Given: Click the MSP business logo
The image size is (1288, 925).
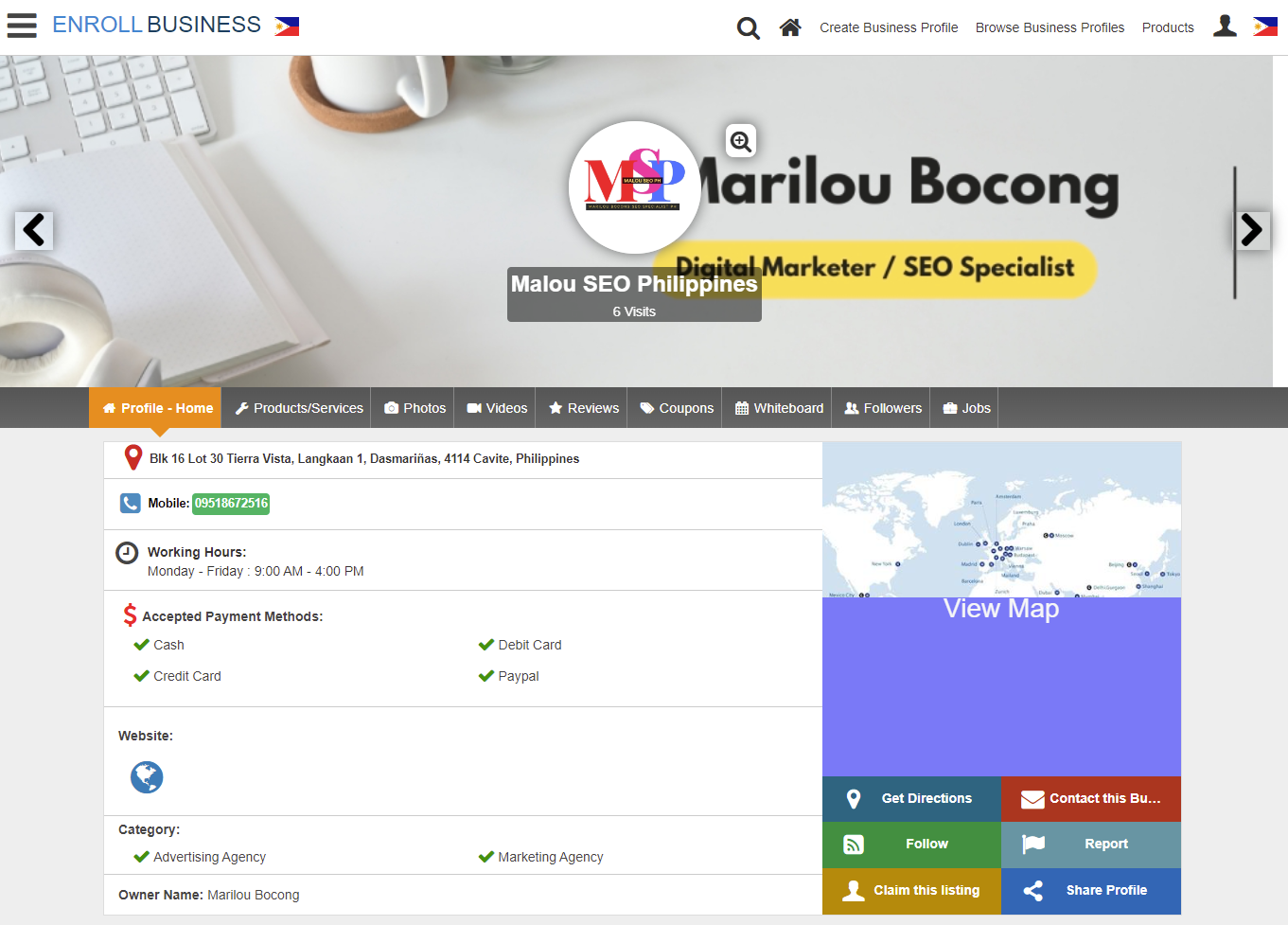Looking at the screenshot, I should point(635,187).
